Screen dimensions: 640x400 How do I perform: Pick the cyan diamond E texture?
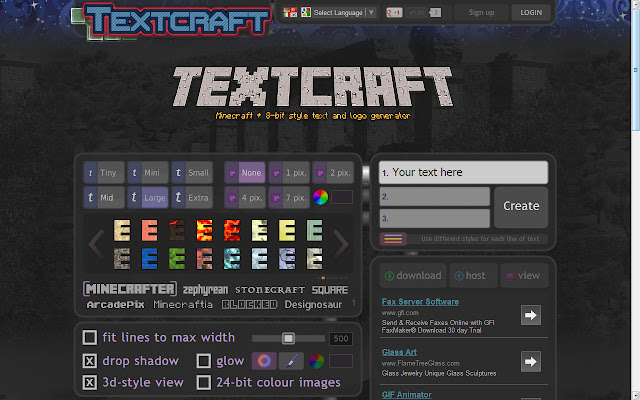pos(232,259)
